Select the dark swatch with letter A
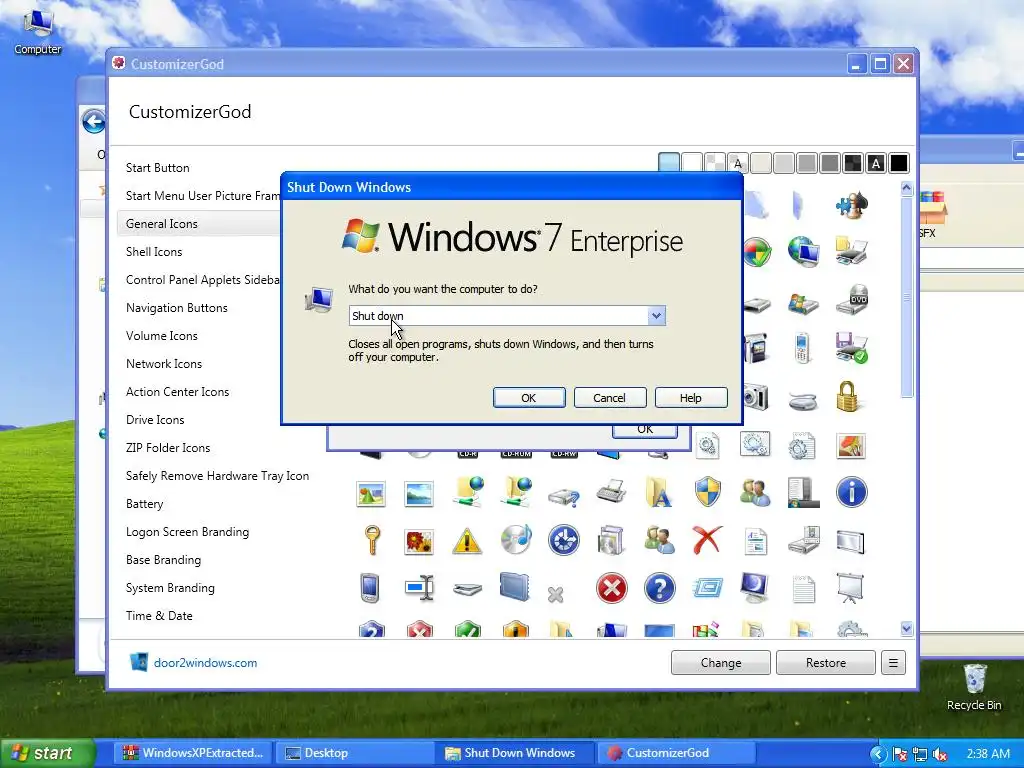Viewport: 1024px width, 768px height. 876,163
